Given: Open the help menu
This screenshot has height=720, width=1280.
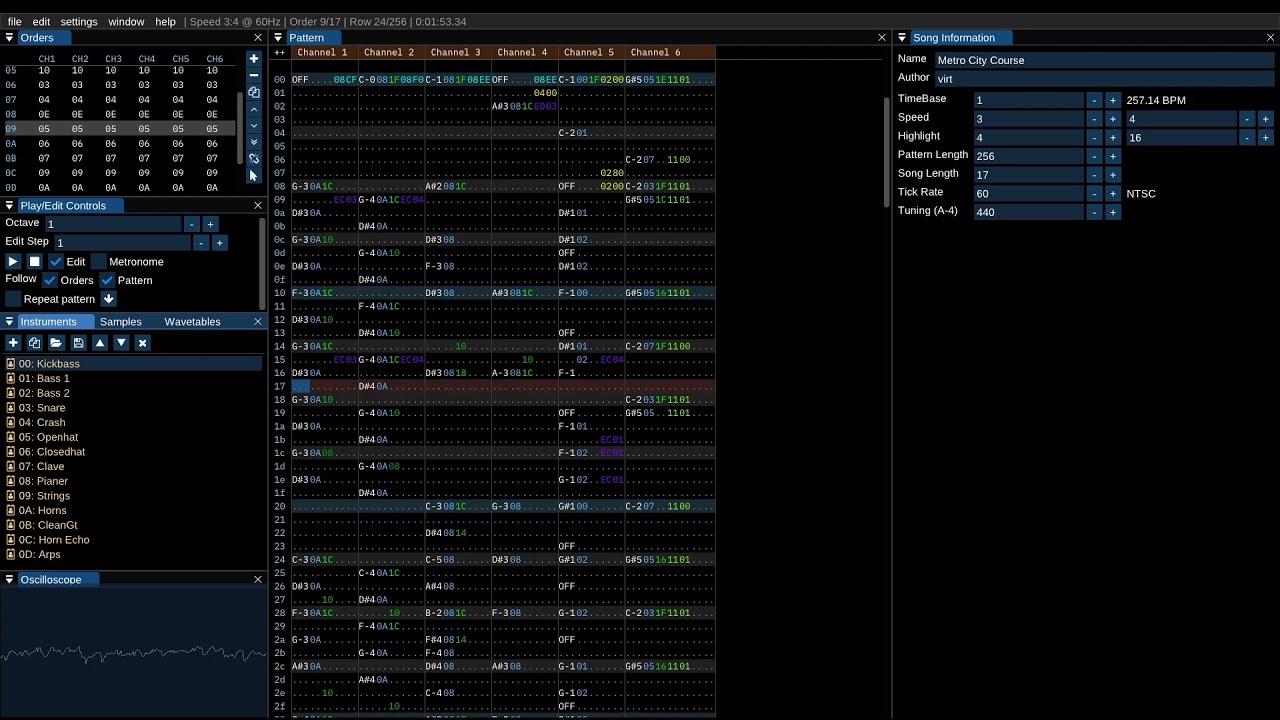Looking at the screenshot, I should tap(165, 21).
